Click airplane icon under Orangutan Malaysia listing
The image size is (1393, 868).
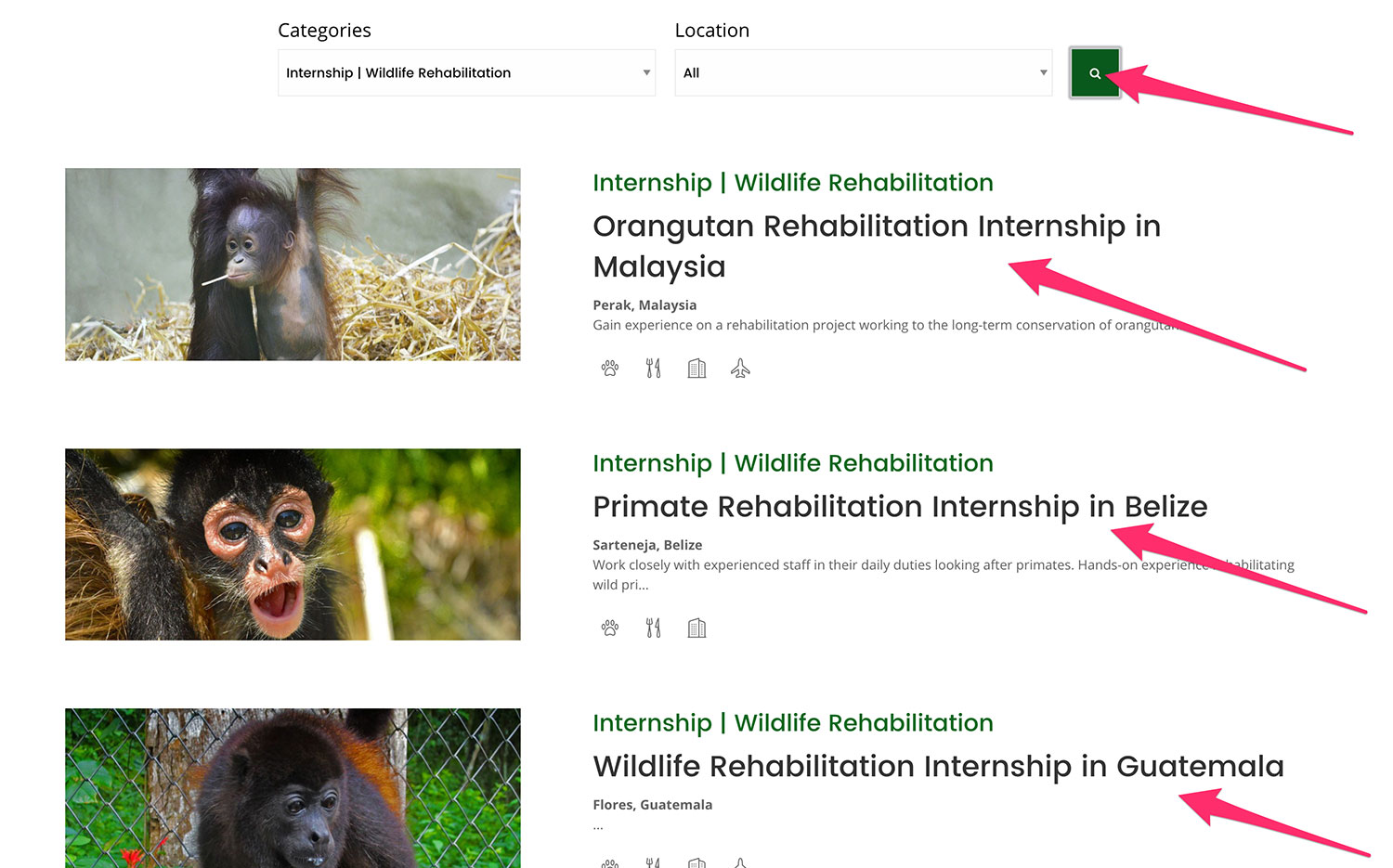[x=740, y=369]
